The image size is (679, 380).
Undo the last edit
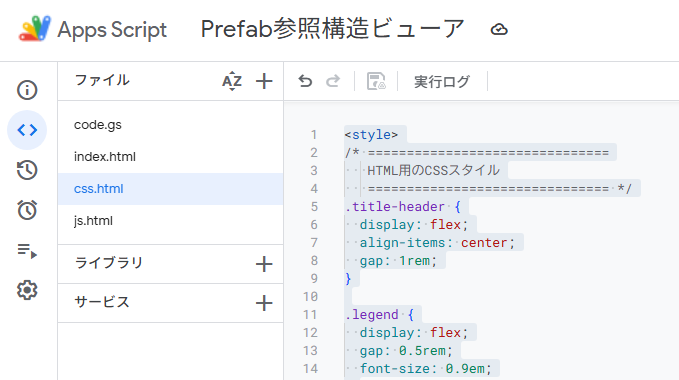305,81
